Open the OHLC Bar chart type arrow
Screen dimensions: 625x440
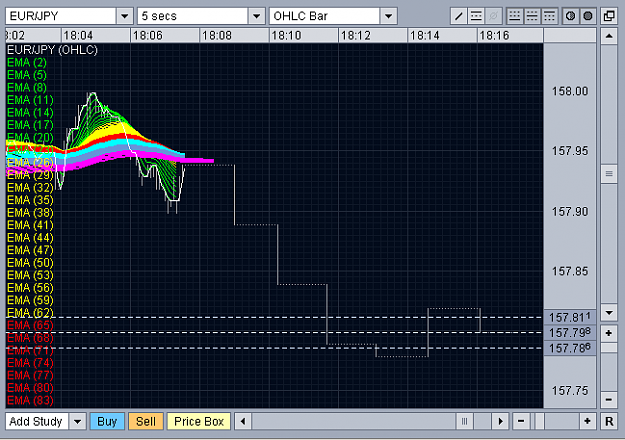[389, 16]
